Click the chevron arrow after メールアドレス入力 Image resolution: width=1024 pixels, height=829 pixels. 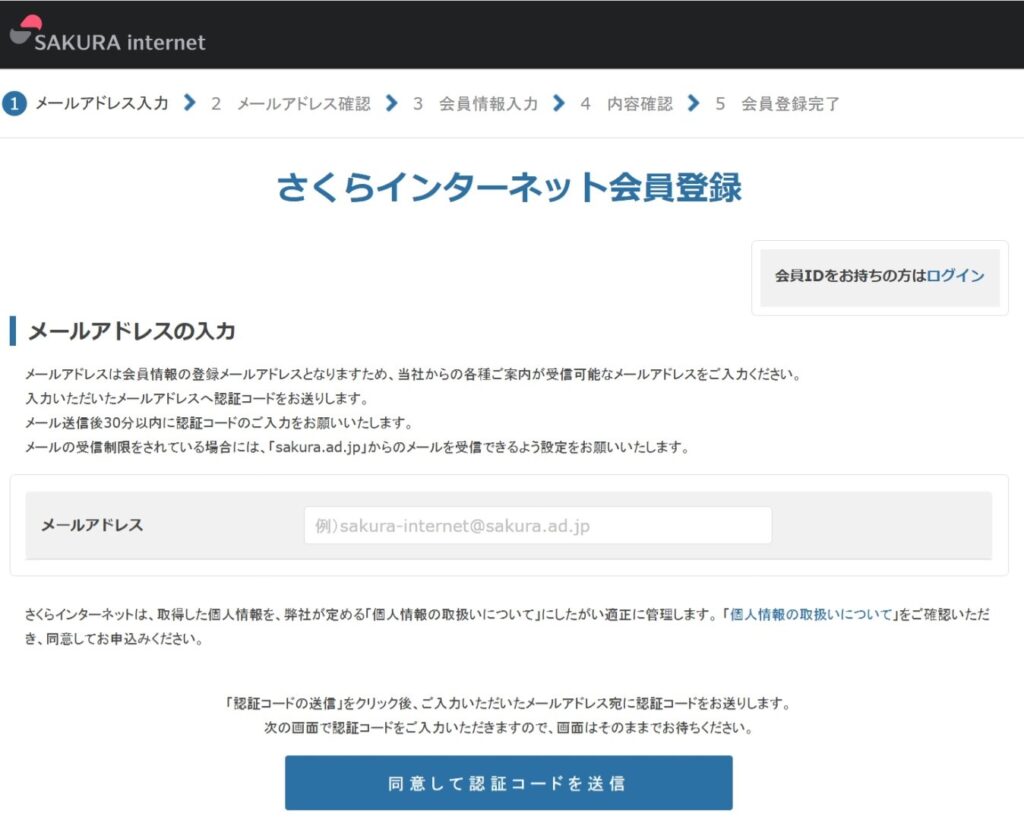tap(190, 104)
